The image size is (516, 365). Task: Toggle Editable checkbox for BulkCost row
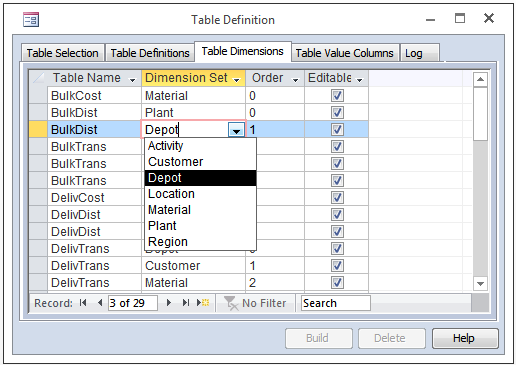(x=337, y=96)
